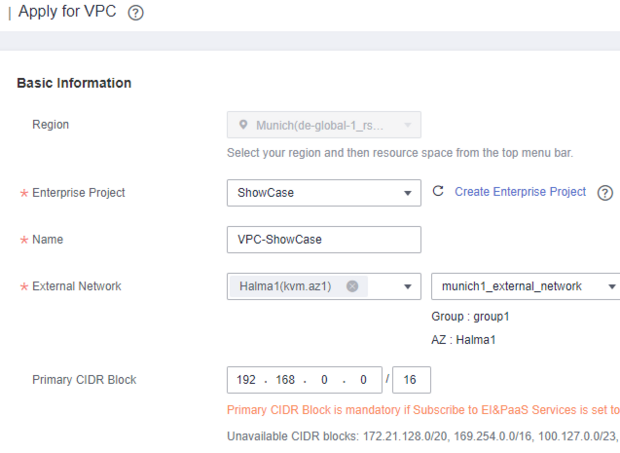The height and width of the screenshot is (453, 620).
Task: Expand the Halma1(kvm.az1) External Network dropdown arrow
Action: 407,287
